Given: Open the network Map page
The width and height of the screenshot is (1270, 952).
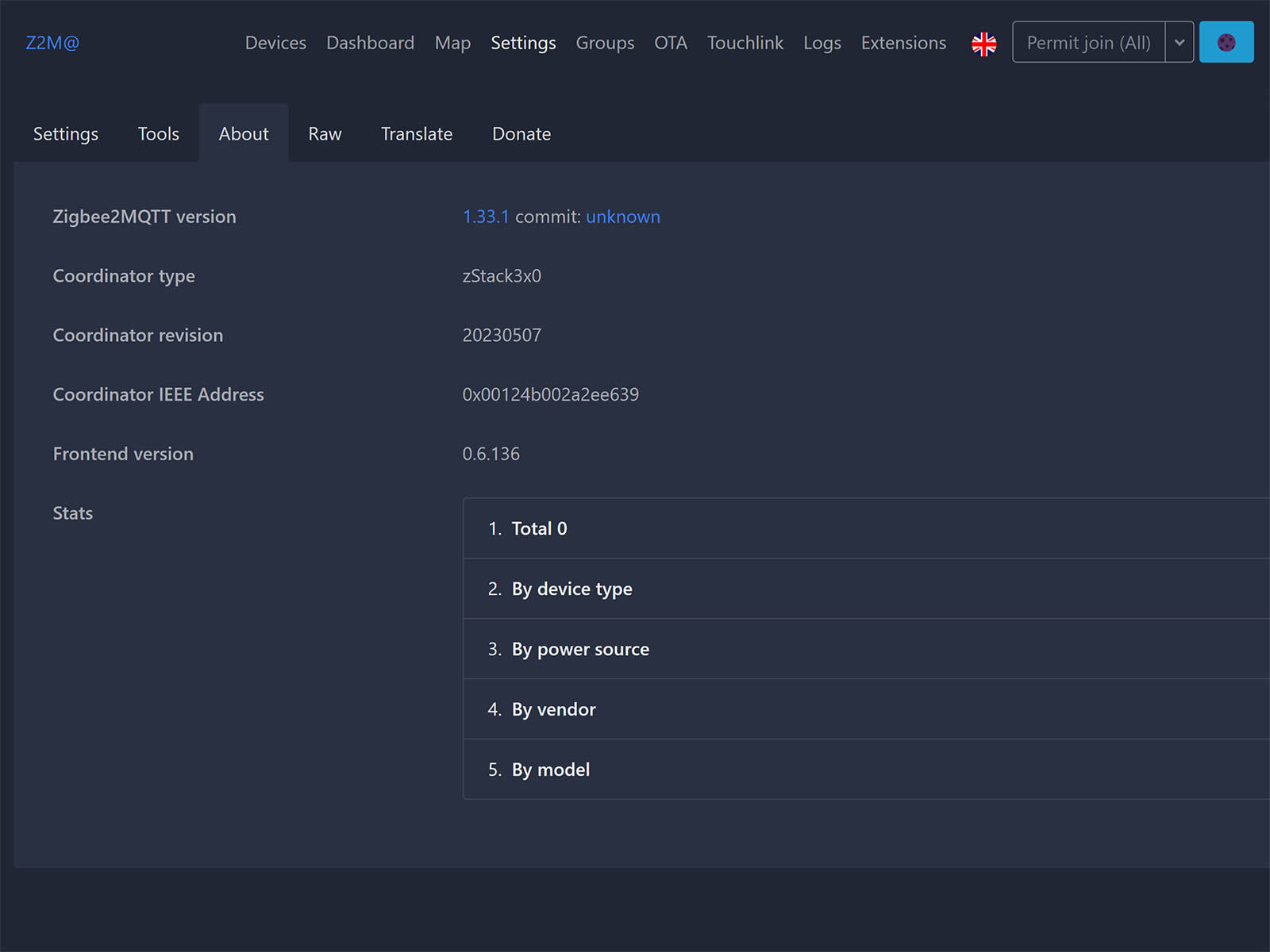Looking at the screenshot, I should click(452, 43).
